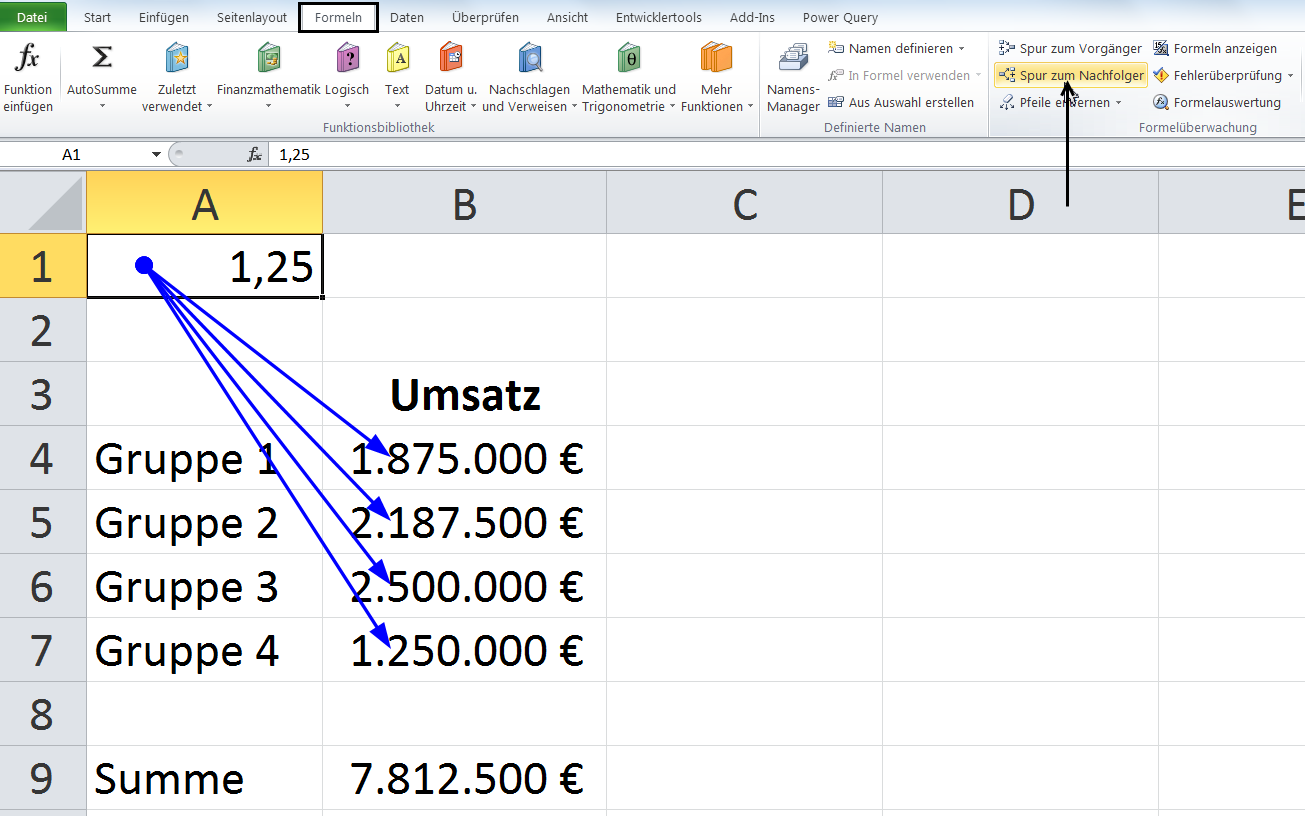Select cell with 1.250.000 €
The image size is (1305, 816).
pos(464,650)
